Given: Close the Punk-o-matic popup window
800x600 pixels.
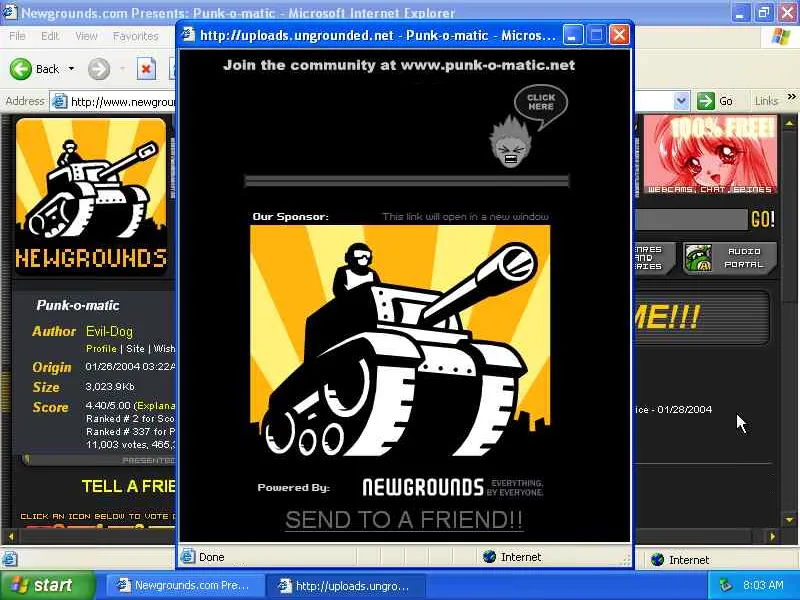Looking at the screenshot, I should point(619,35).
